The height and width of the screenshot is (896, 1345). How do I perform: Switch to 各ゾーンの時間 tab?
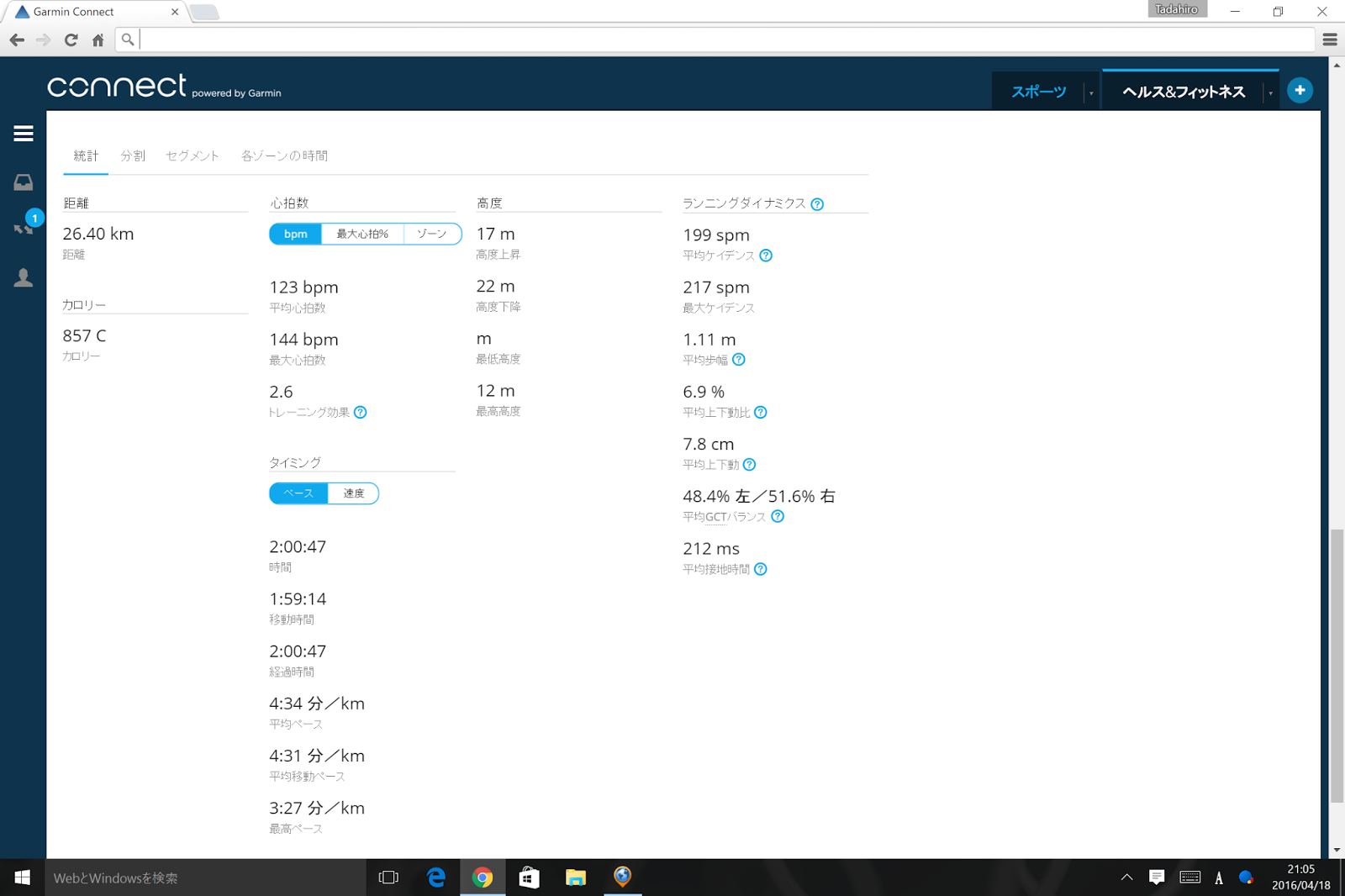point(284,155)
